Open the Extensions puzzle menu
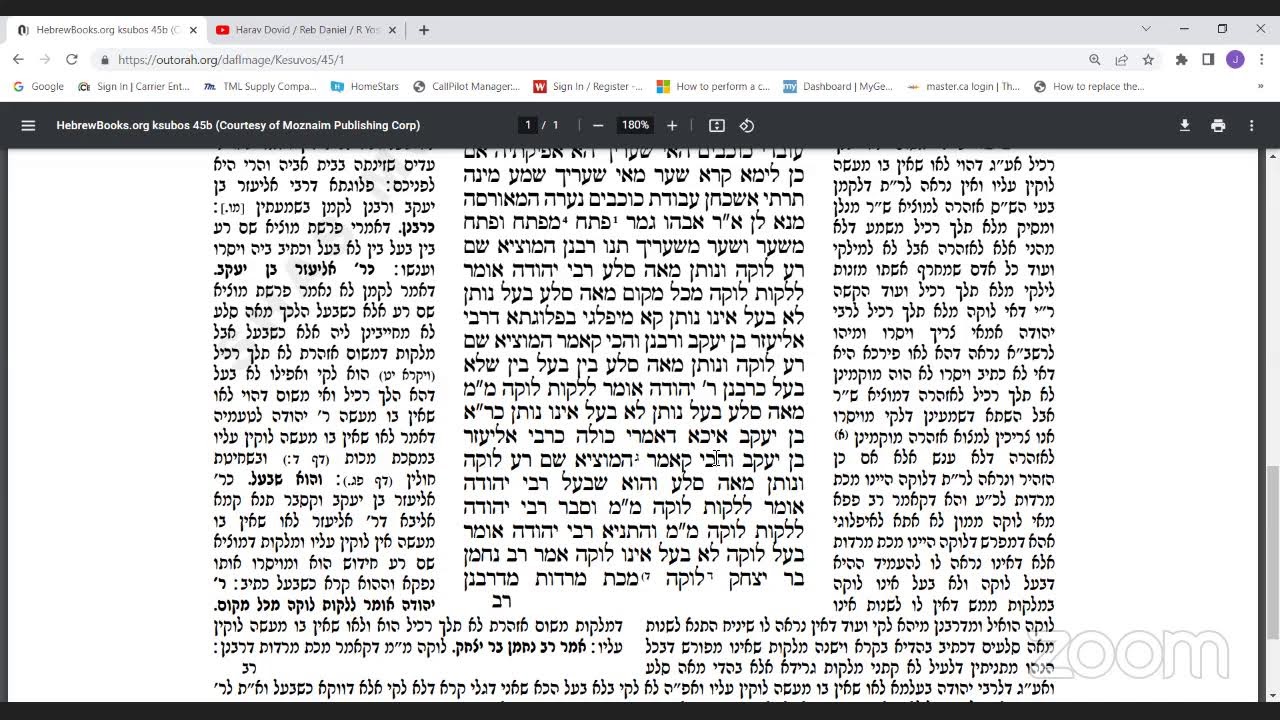1280x720 pixels. [x=1181, y=60]
